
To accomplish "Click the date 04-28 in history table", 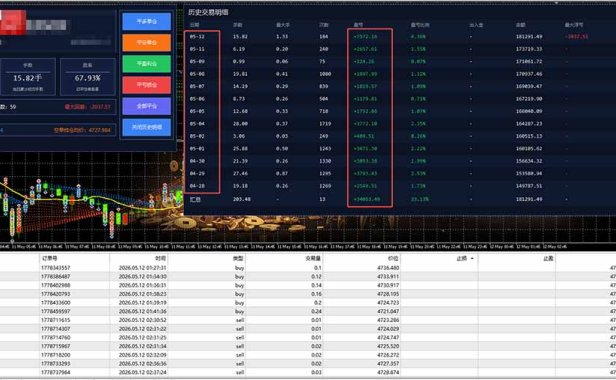I will (197, 186).
